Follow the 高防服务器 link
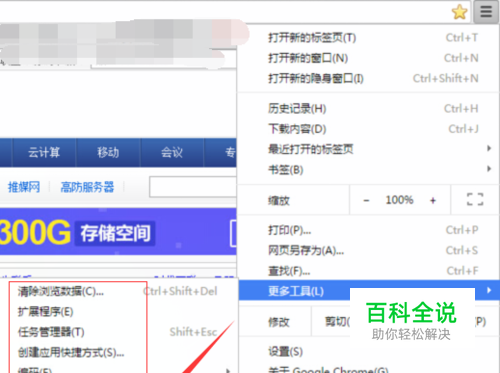 87,187
